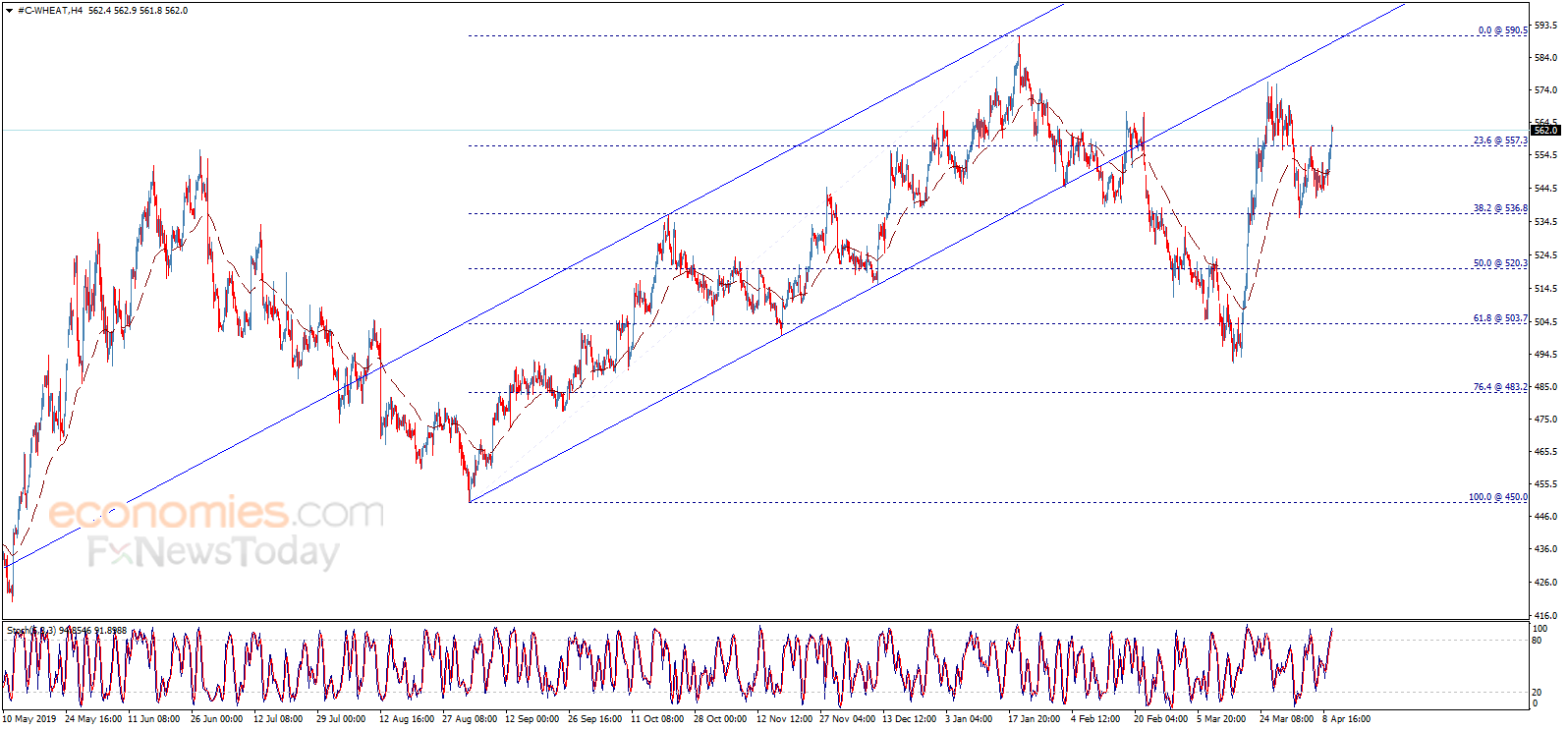Image resolution: width=1568 pixels, height=730 pixels.
Task: Click the black current price tag 562.0
Action: pos(1545,130)
